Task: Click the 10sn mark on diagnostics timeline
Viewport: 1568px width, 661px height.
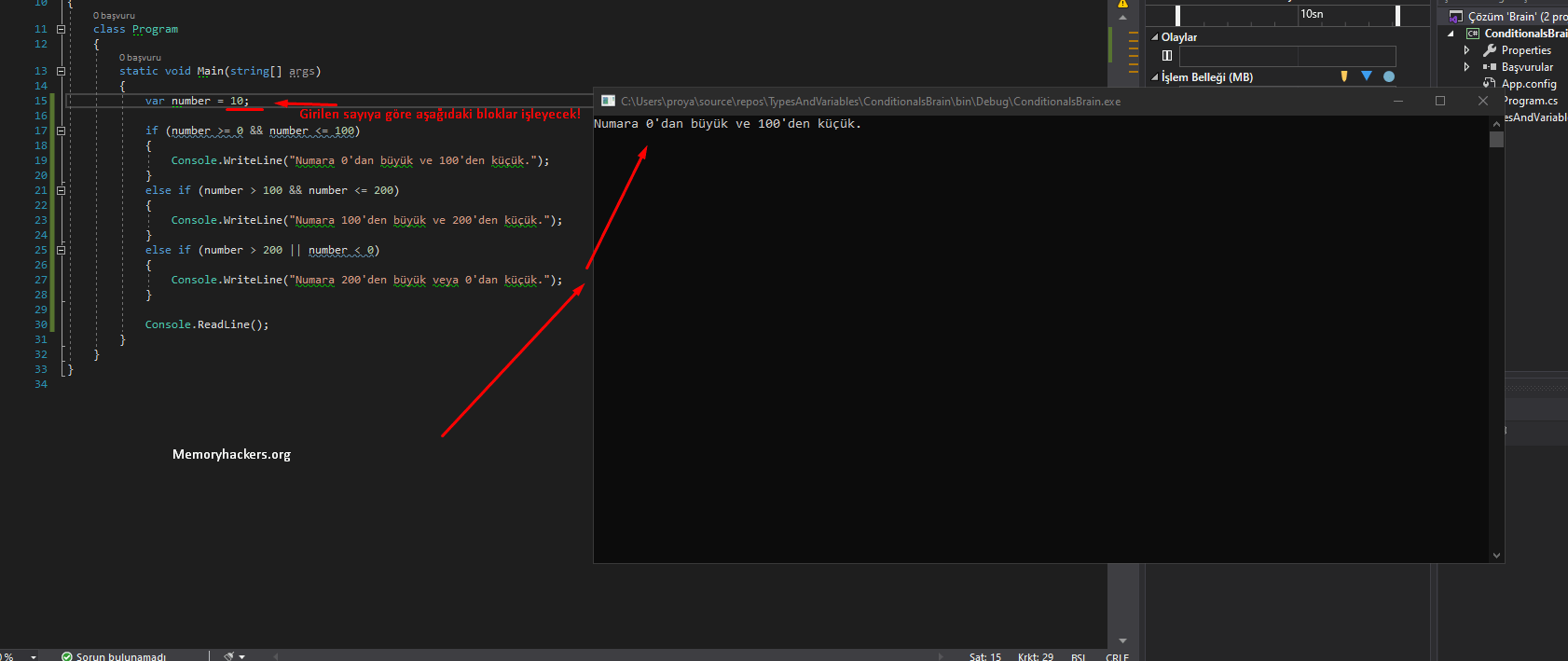Action: pyautogui.click(x=1312, y=14)
